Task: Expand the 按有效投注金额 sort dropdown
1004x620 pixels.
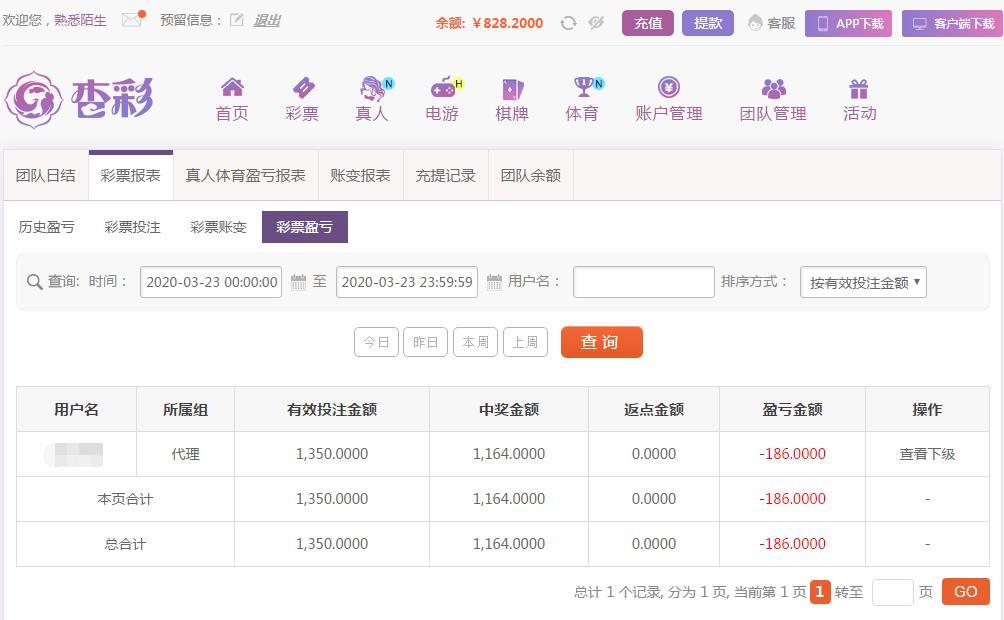Action: pos(863,282)
